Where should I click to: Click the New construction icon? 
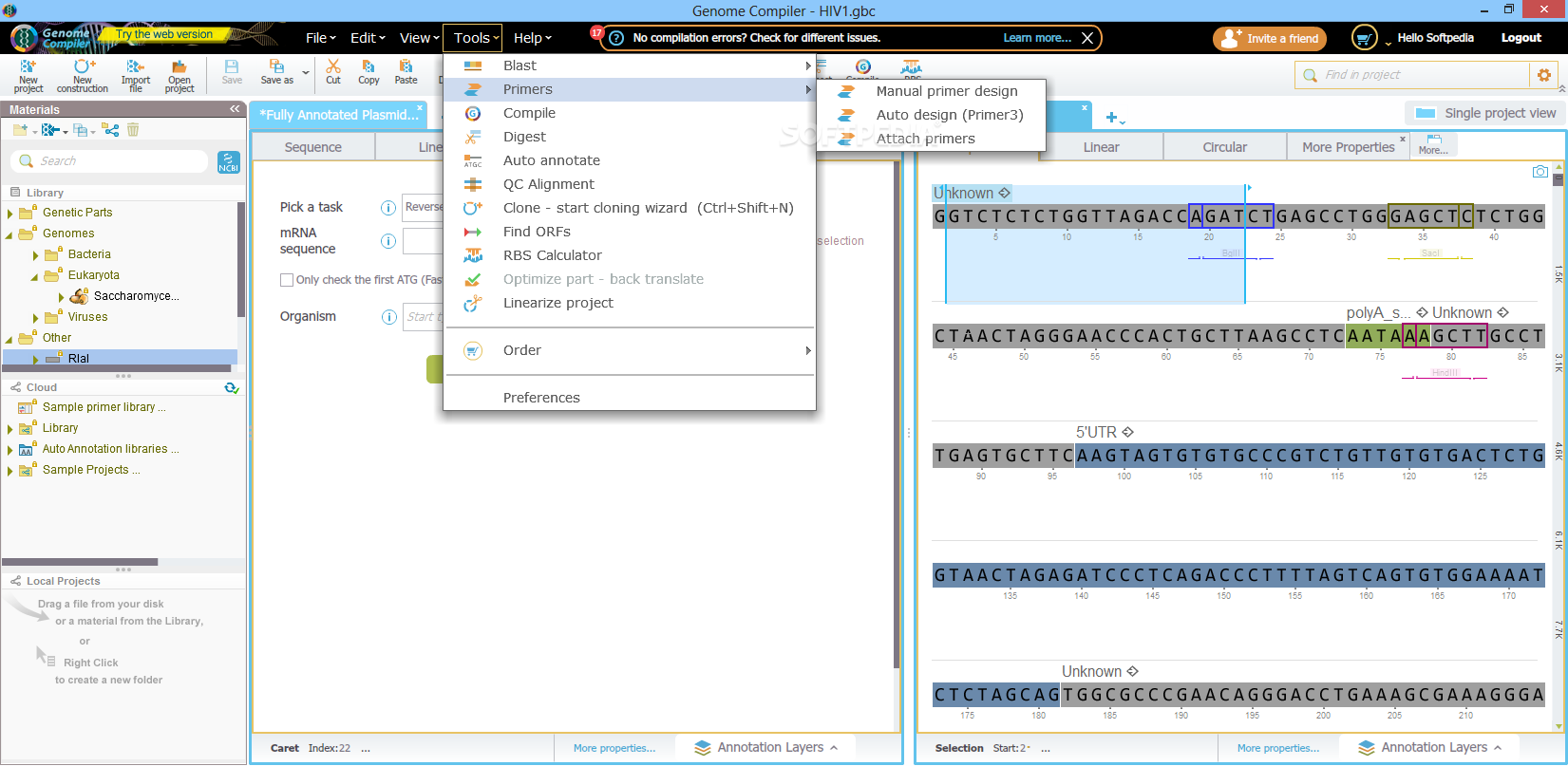pyautogui.click(x=83, y=75)
